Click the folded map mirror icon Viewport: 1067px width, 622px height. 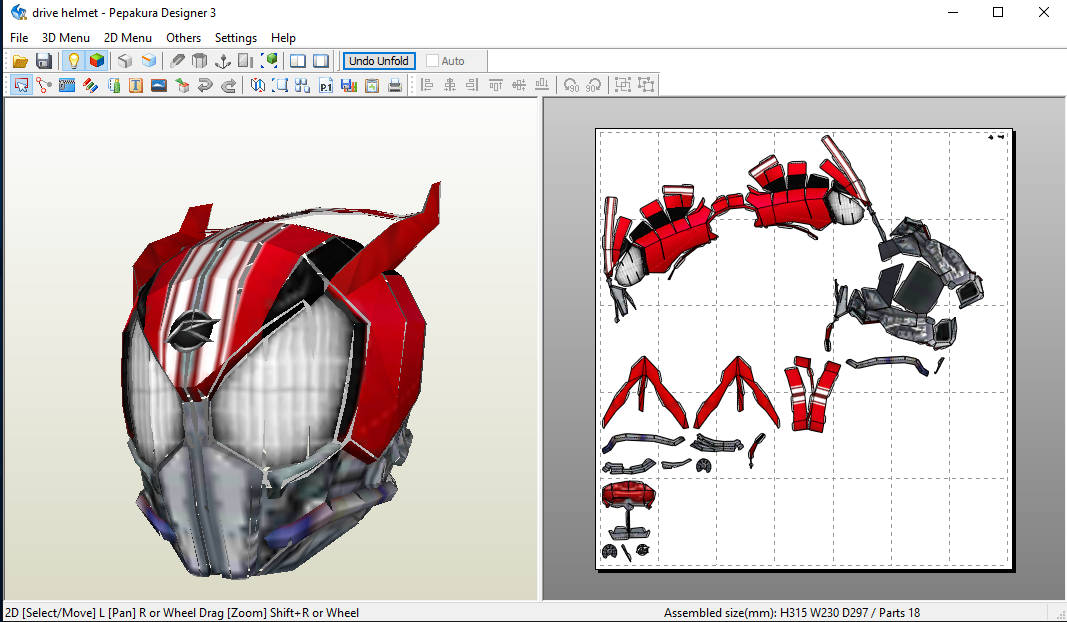pyautogui.click(x=257, y=85)
